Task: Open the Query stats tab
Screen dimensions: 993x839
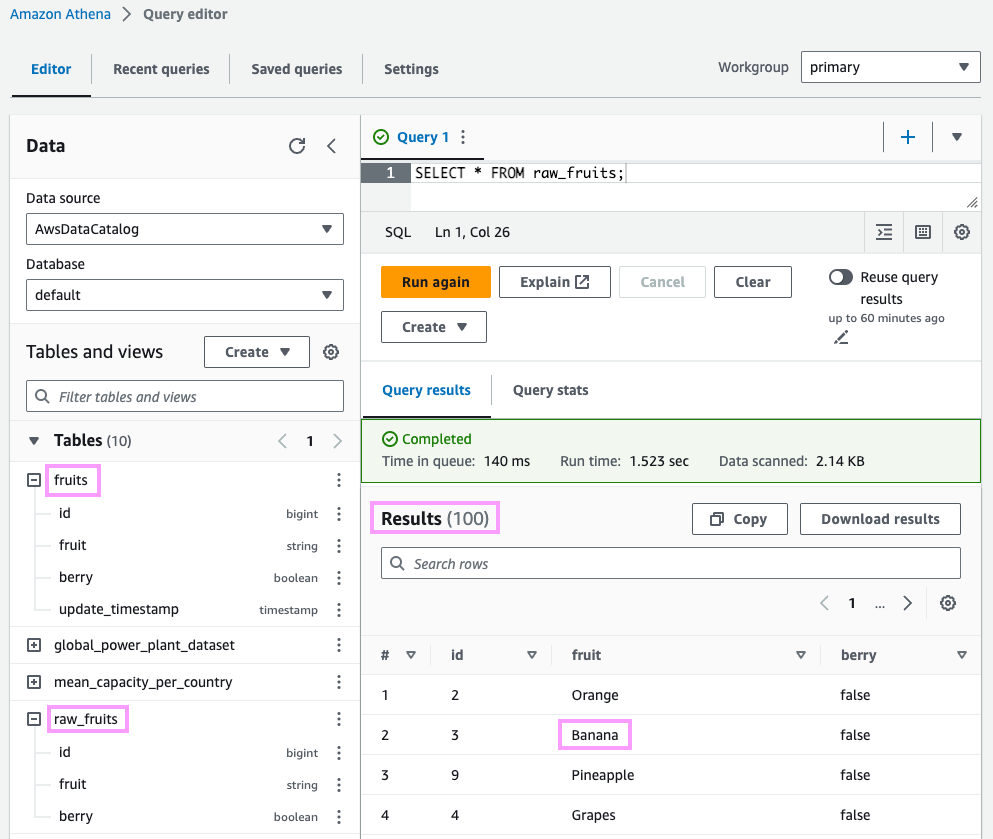Action: point(550,390)
